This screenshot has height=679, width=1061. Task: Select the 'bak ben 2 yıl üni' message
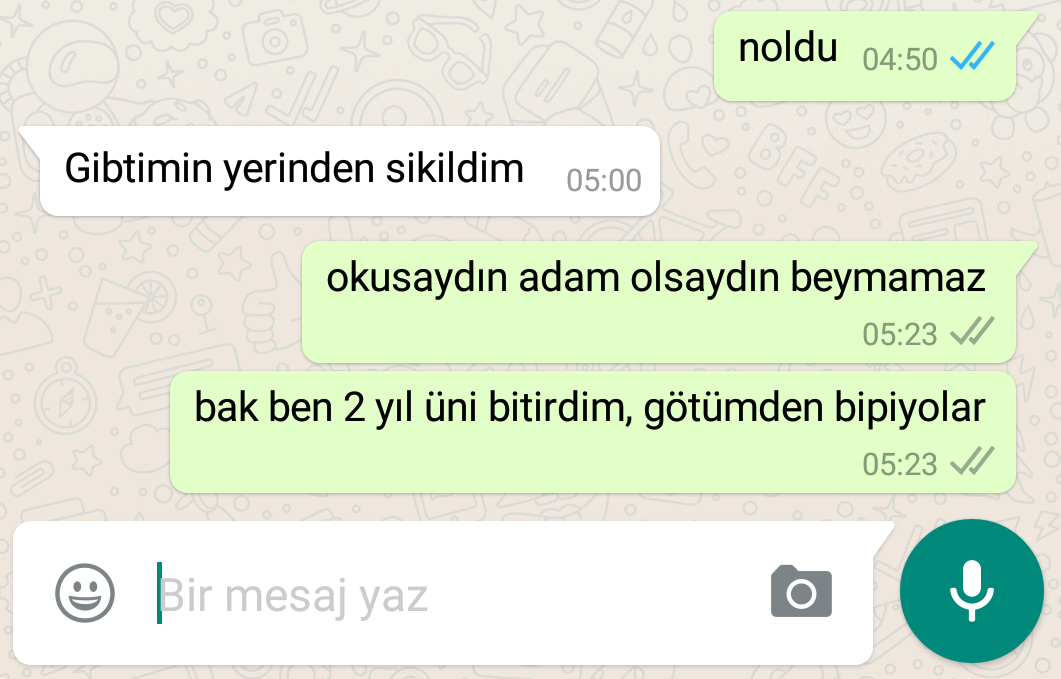(593, 432)
